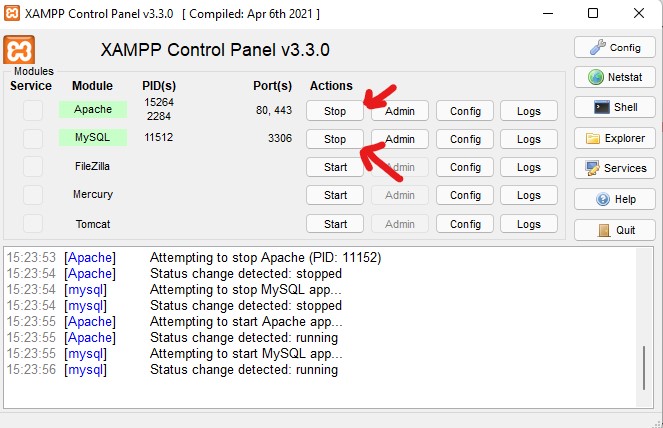
Task: Click the 'Attempting to start Apache app...' log line
Action: 246,321
